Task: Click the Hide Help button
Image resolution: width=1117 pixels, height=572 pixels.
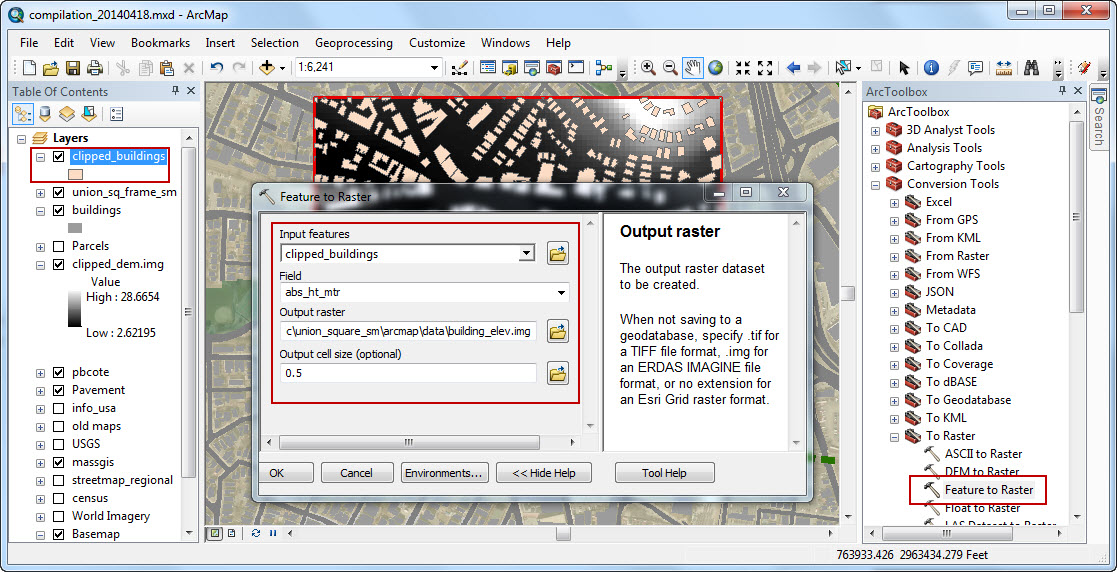Action: 544,472
